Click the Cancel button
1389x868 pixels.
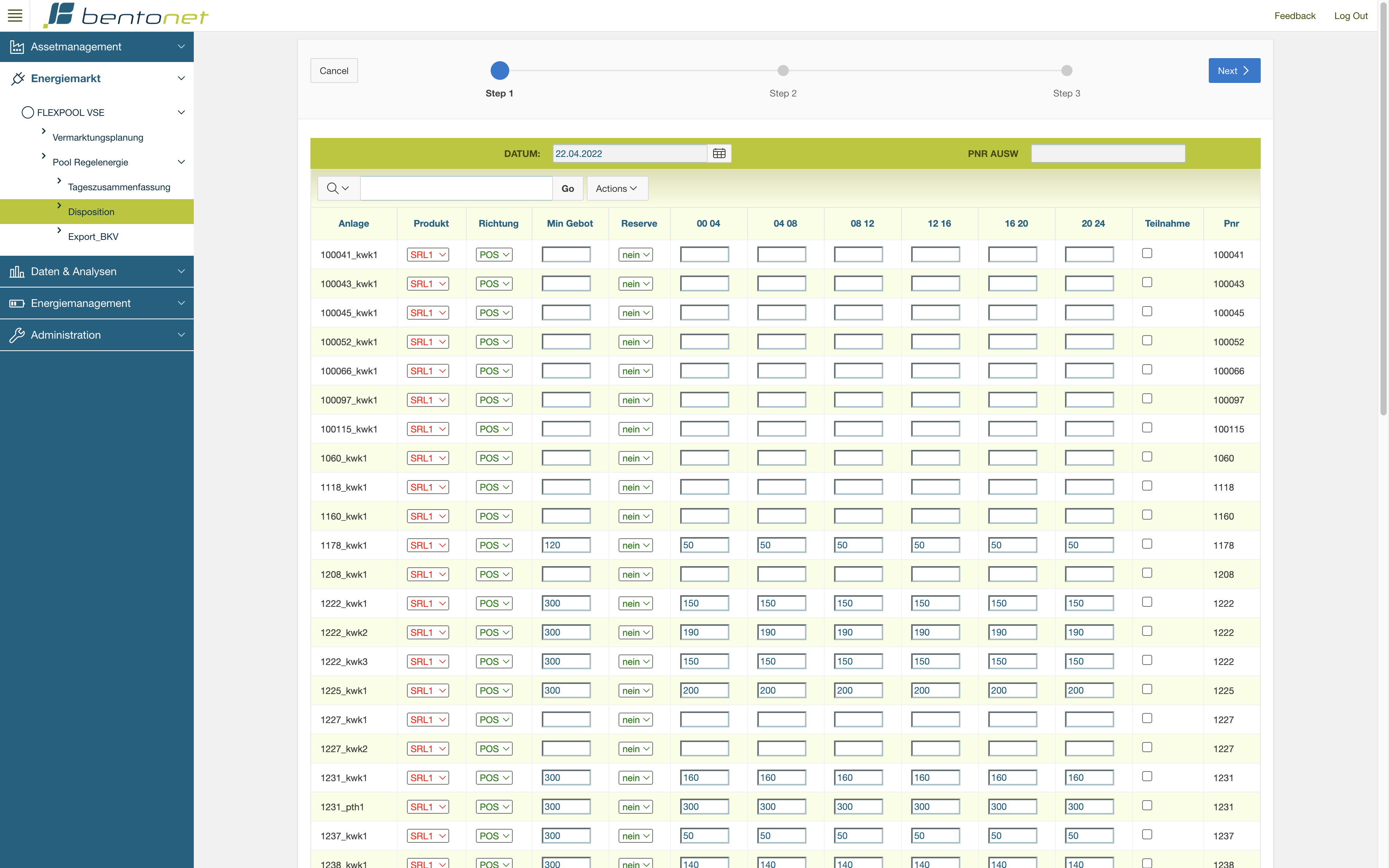point(334,71)
